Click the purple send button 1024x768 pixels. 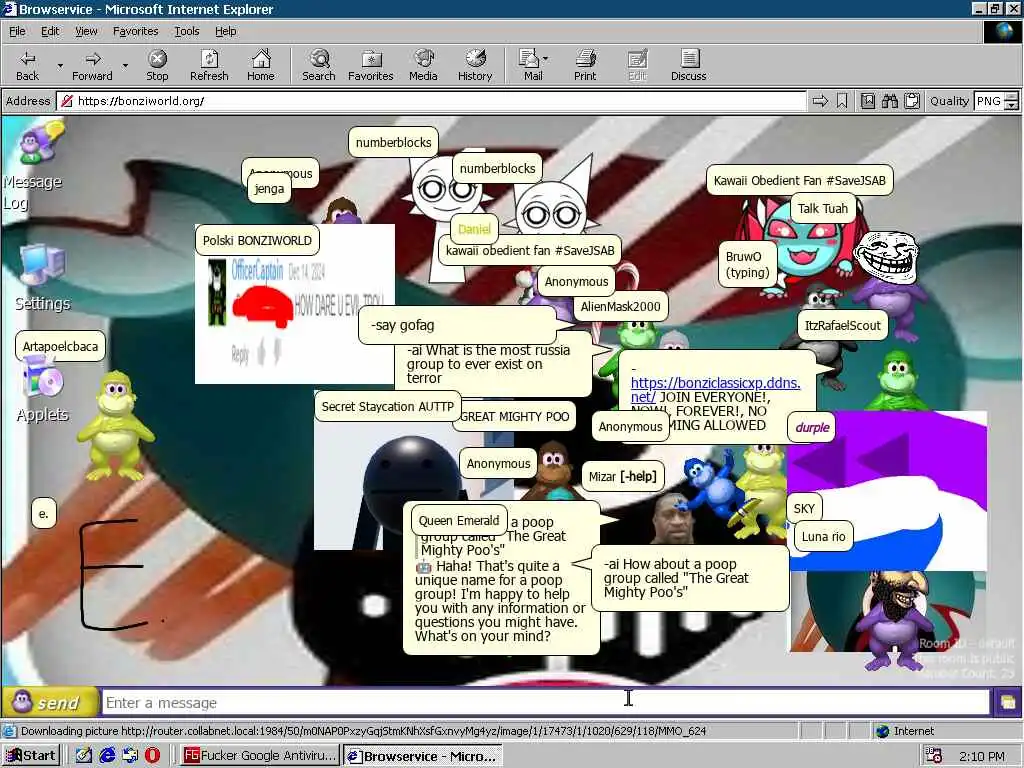50,703
